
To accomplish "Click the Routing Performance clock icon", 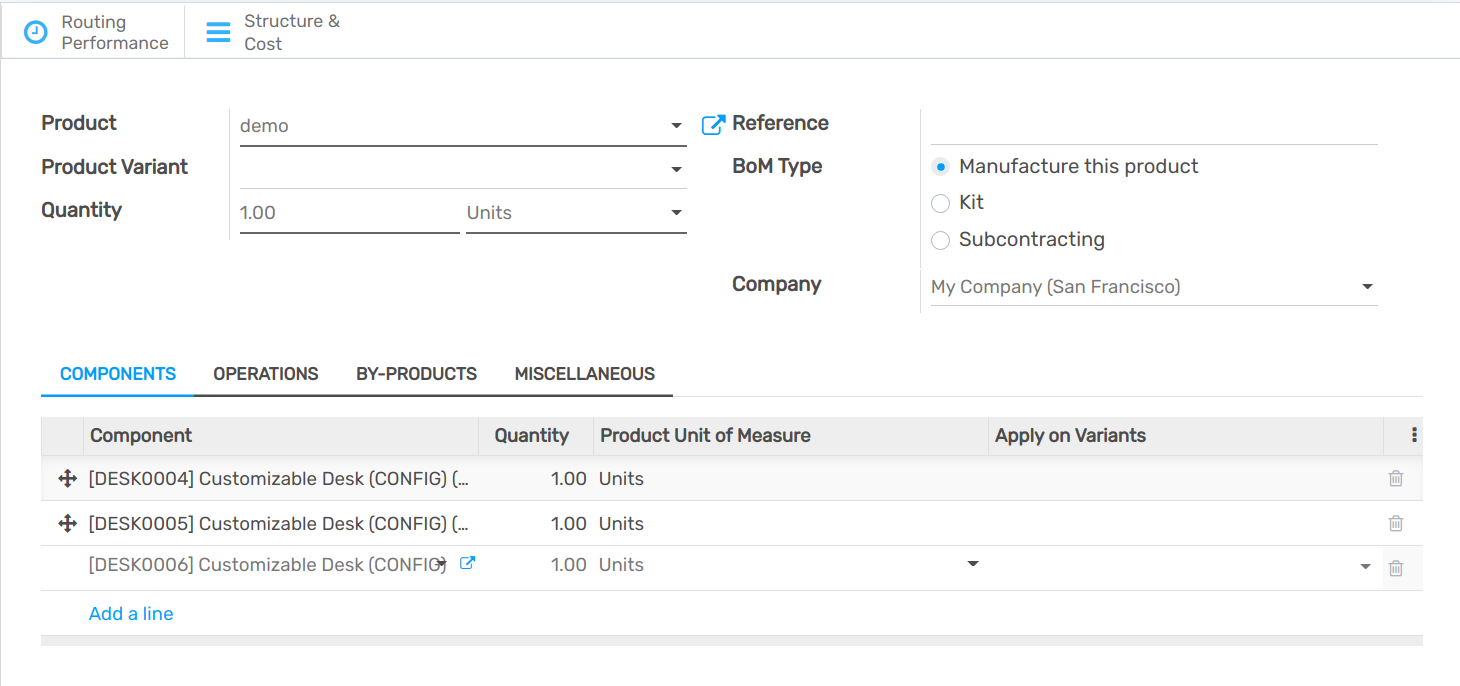I will 35,32.
